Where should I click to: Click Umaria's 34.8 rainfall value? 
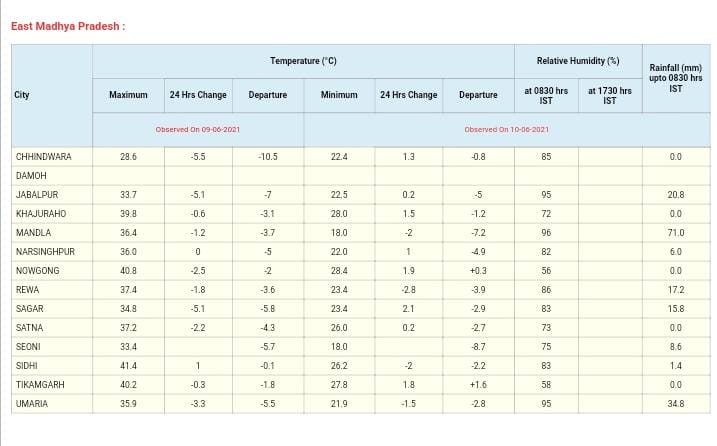675,404
